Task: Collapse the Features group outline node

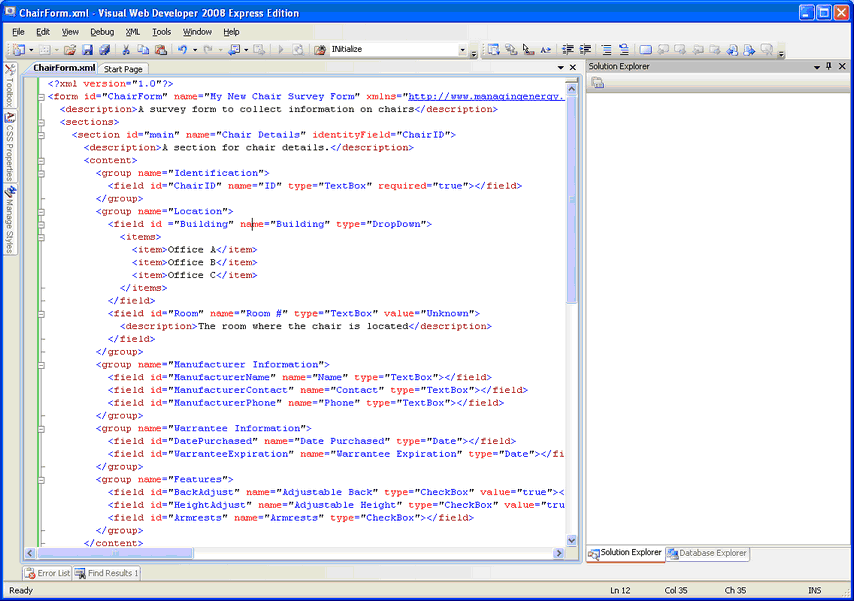Action: [41, 480]
